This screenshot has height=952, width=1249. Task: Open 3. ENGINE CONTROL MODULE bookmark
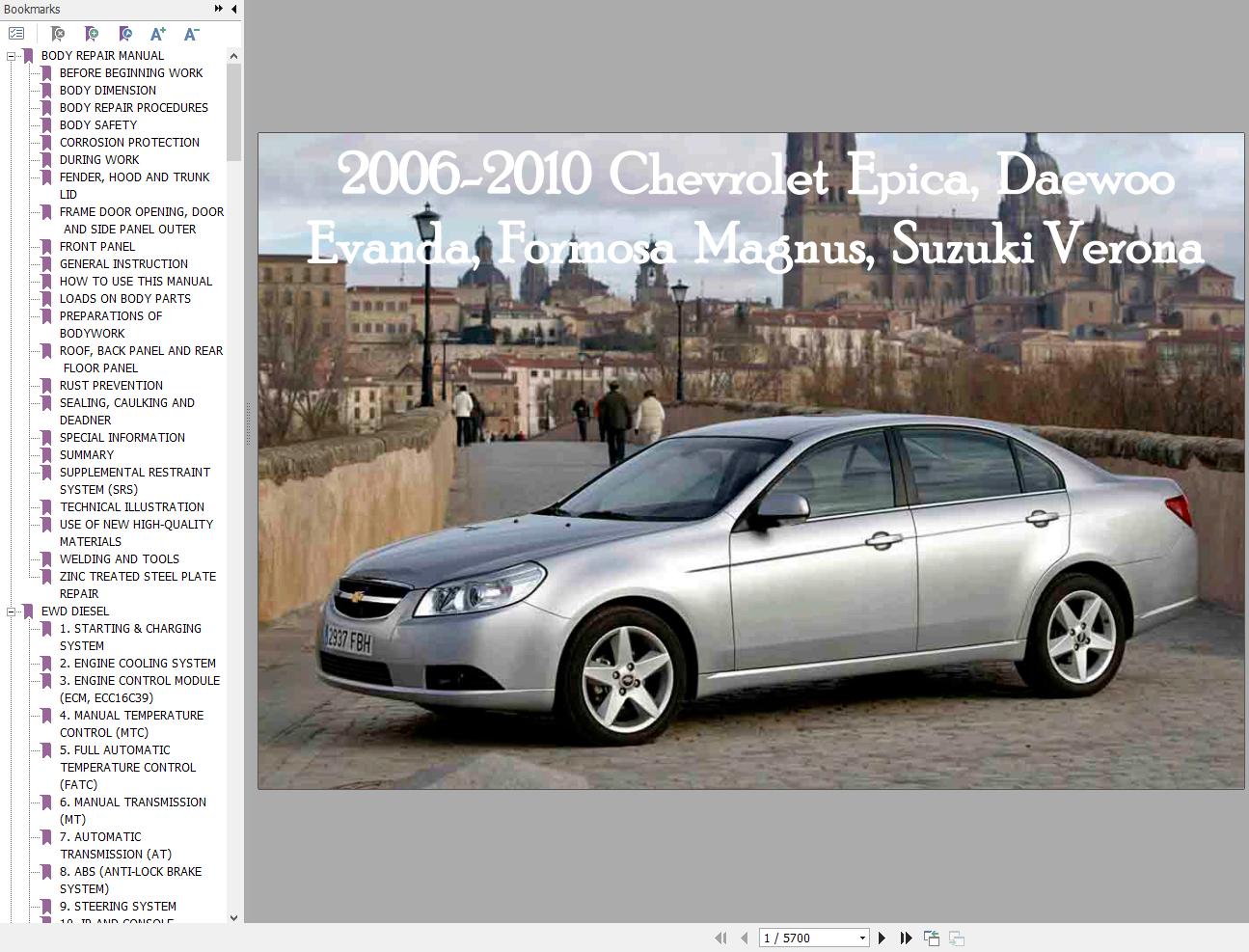[x=140, y=690]
